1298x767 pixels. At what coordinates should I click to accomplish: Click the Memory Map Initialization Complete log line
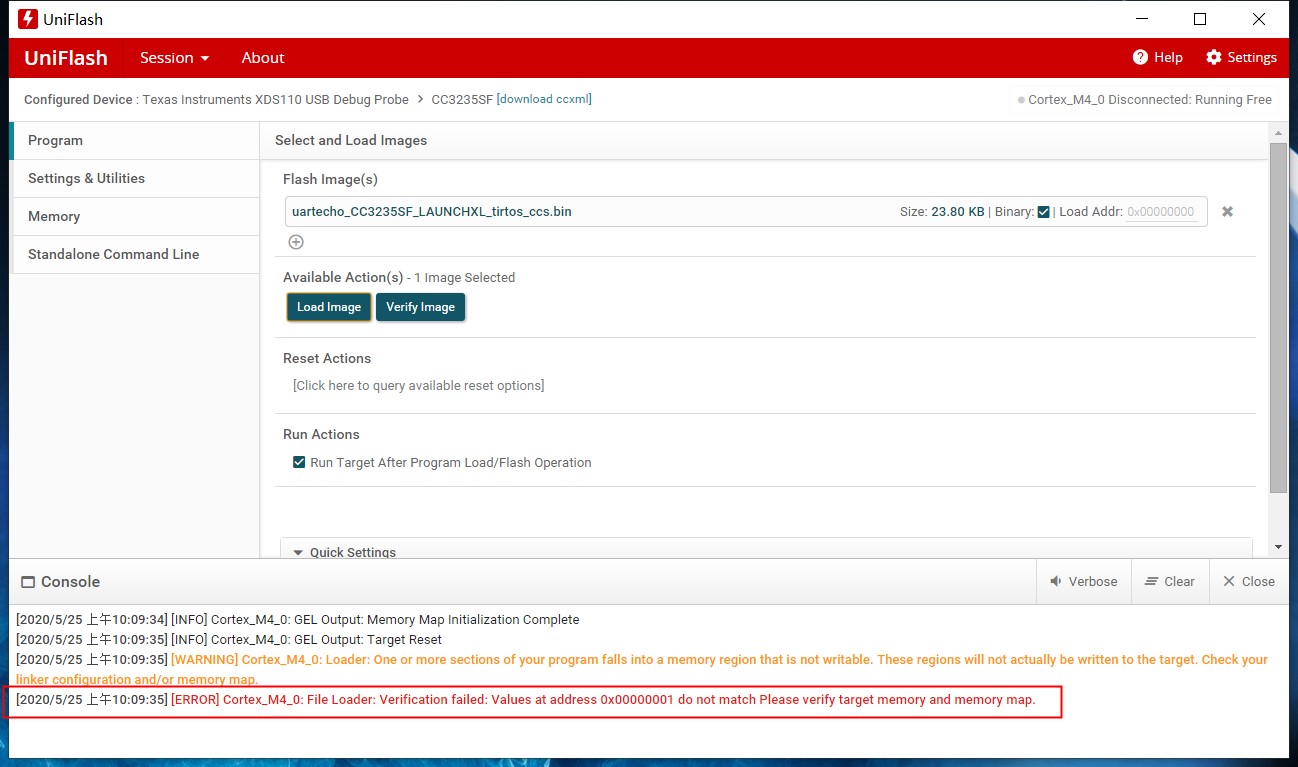tap(298, 619)
